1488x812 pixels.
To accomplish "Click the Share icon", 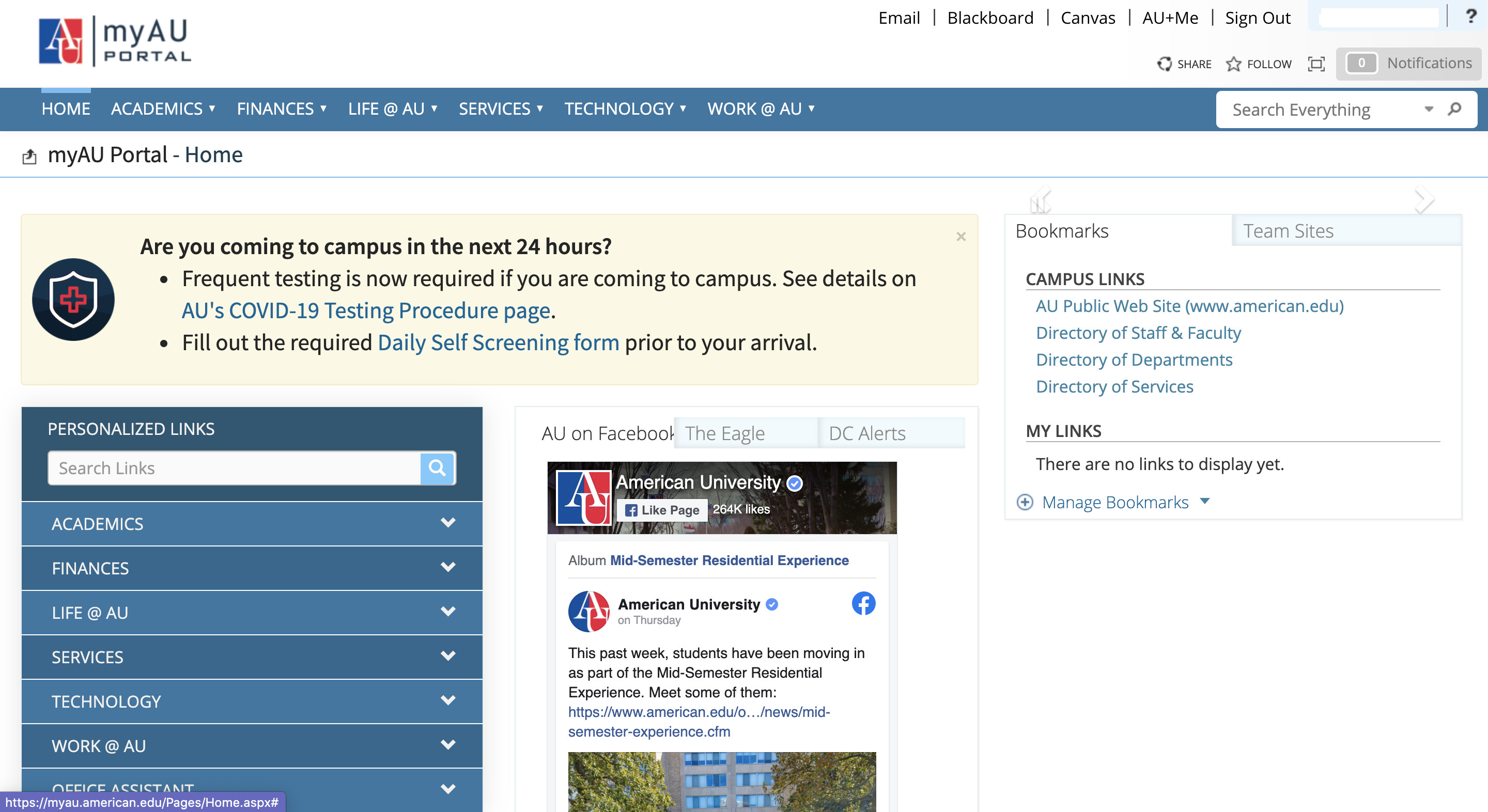I will coord(1164,64).
